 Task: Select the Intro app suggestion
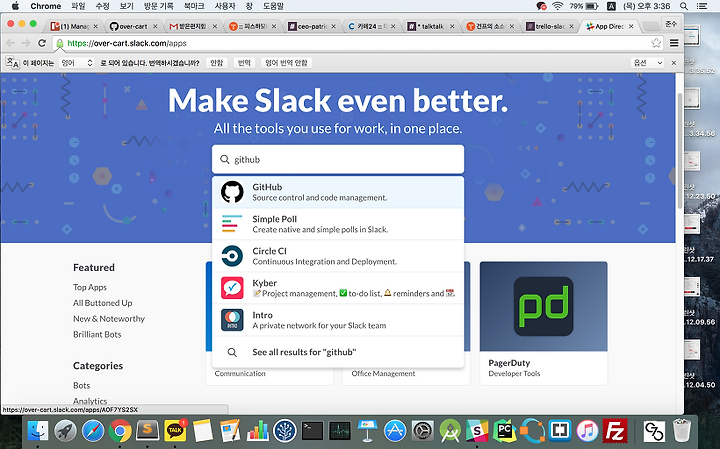338,320
